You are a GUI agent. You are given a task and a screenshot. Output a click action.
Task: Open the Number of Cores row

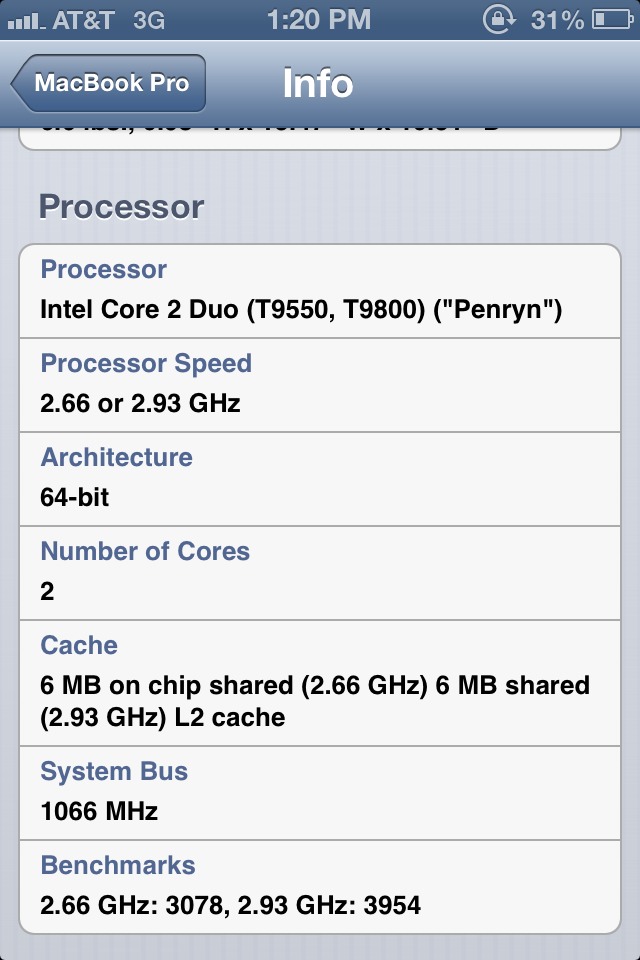(x=320, y=572)
